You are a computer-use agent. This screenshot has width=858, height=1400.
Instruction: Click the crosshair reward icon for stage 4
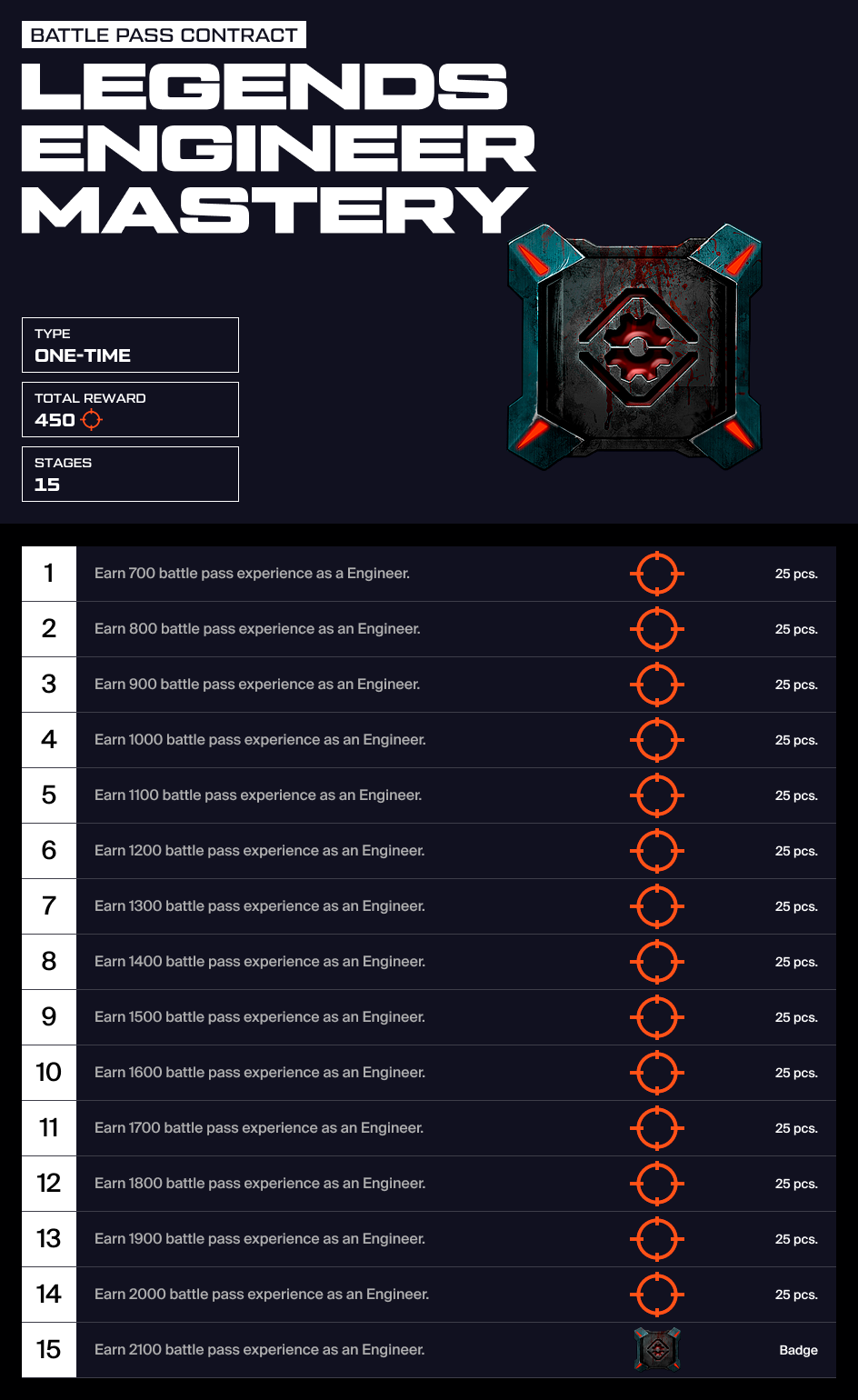(x=656, y=740)
